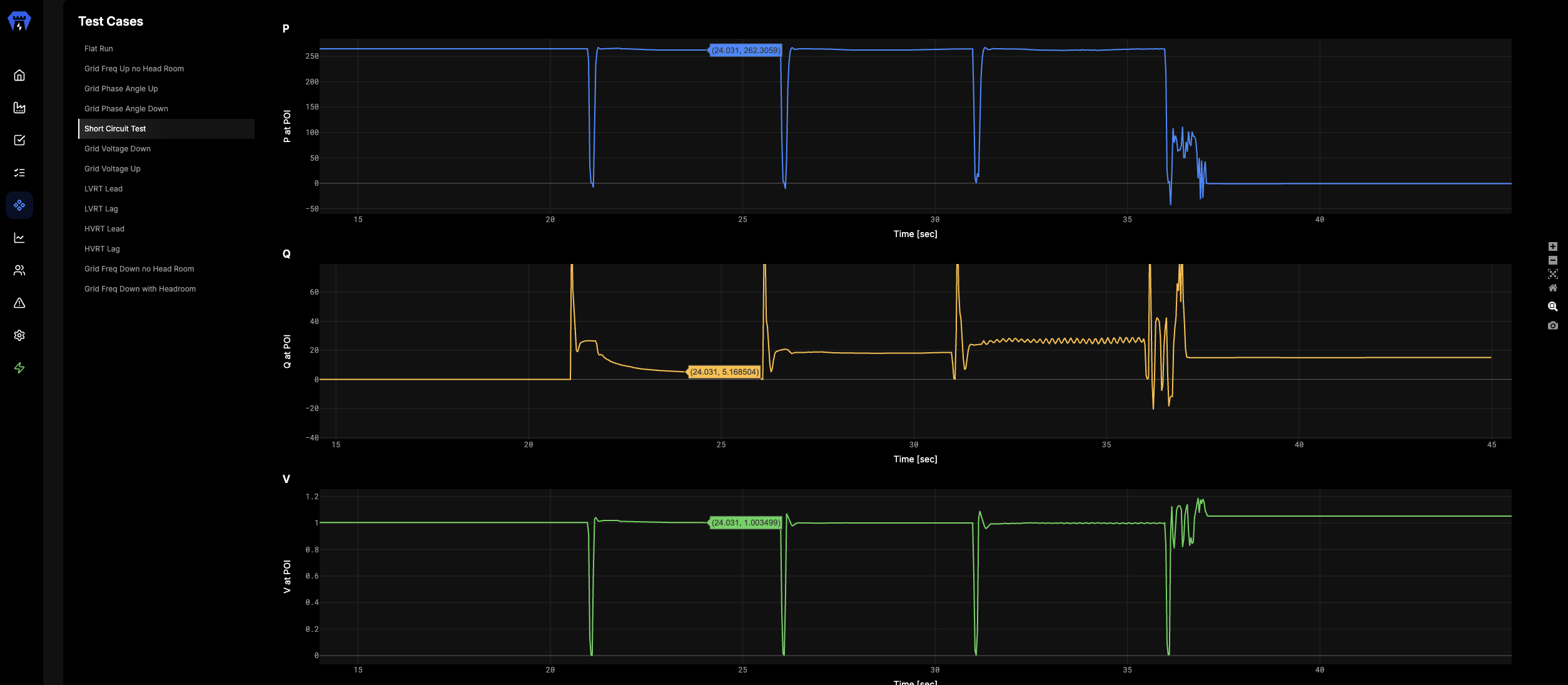
Task: Open the checklist icon in sidebar
Action: [x=19, y=173]
